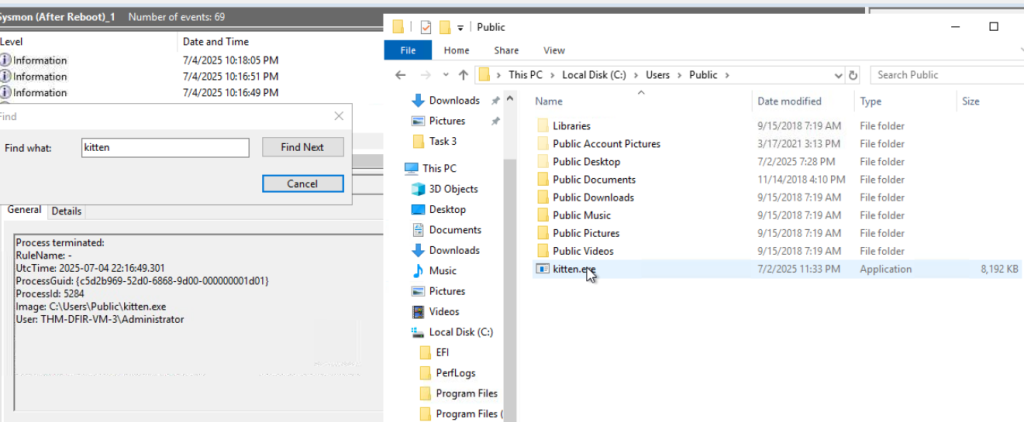This screenshot has height=422, width=1024.
Task: Open the address bar history dropdown
Action: tap(838, 75)
